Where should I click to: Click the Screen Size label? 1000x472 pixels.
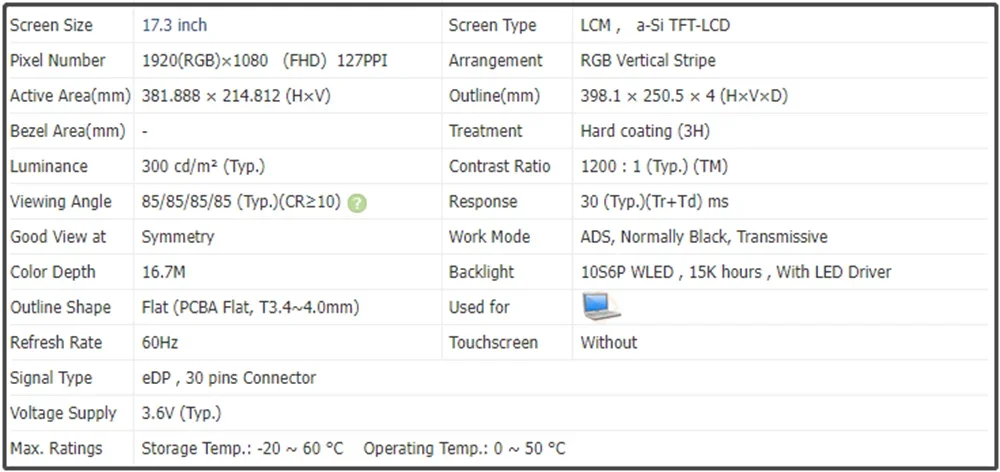pos(50,25)
